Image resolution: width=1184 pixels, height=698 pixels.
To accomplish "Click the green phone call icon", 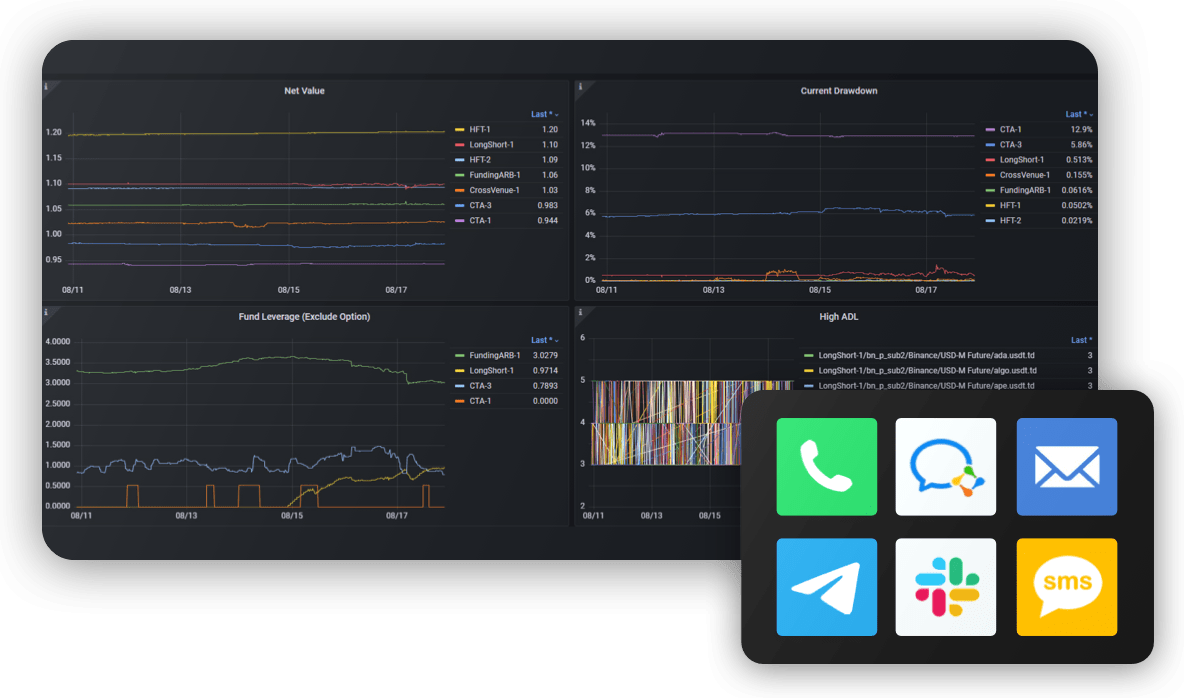I will (x=827, y=467).
